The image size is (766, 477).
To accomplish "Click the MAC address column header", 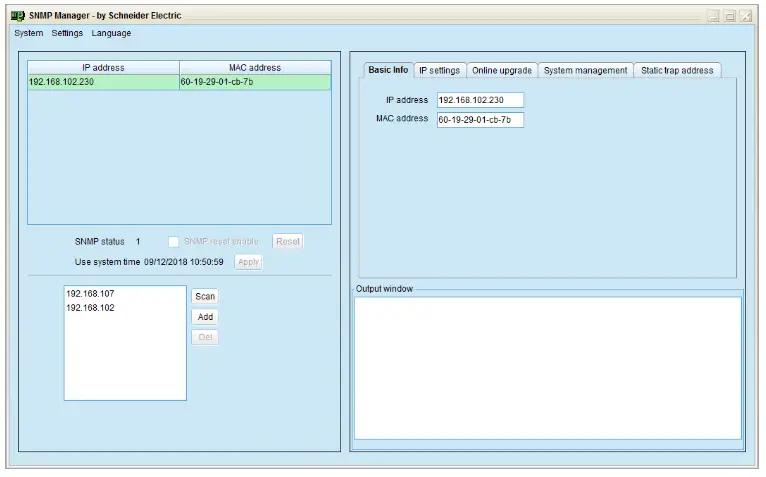I will point(255,67).
